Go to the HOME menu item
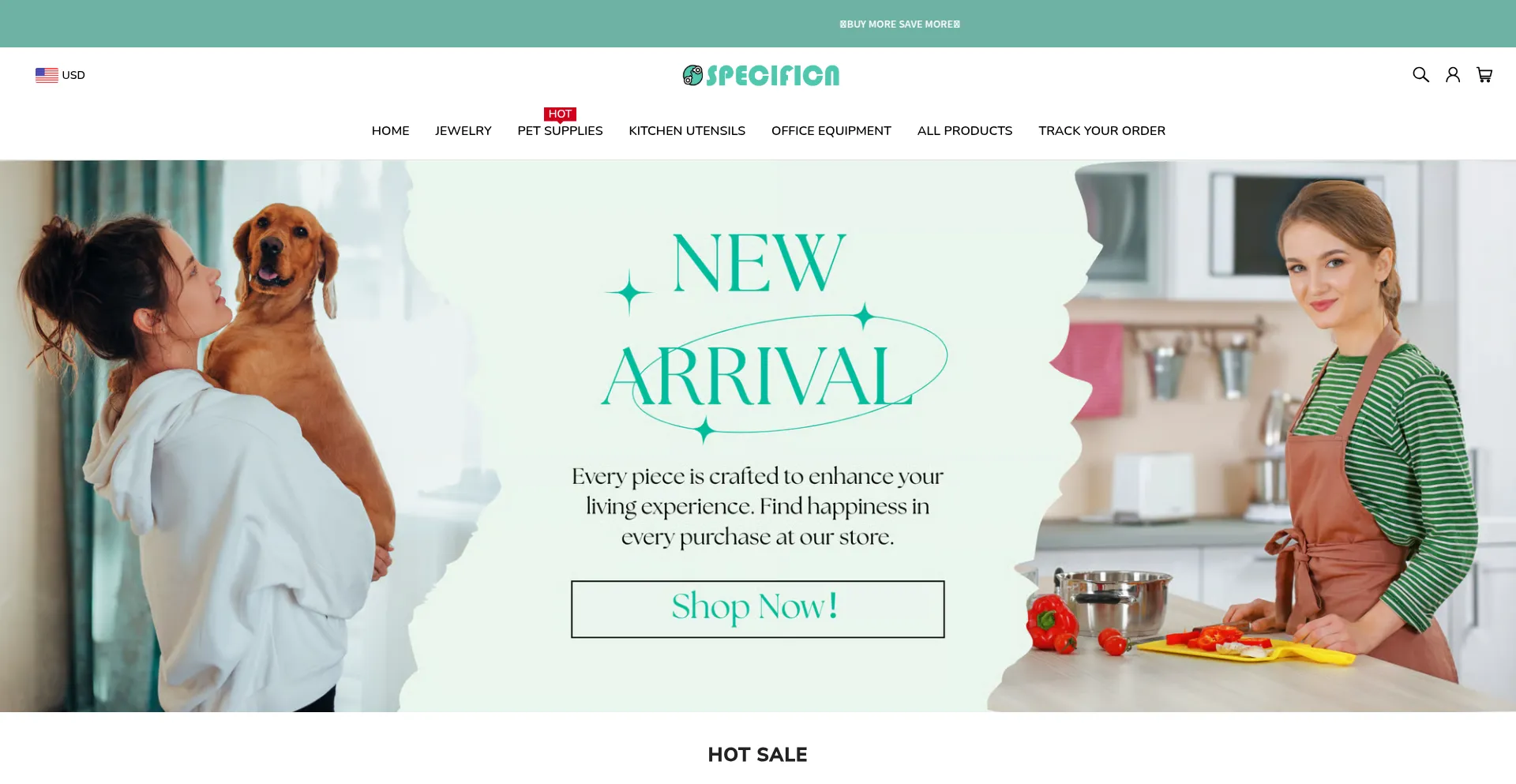 coord(390,131)
